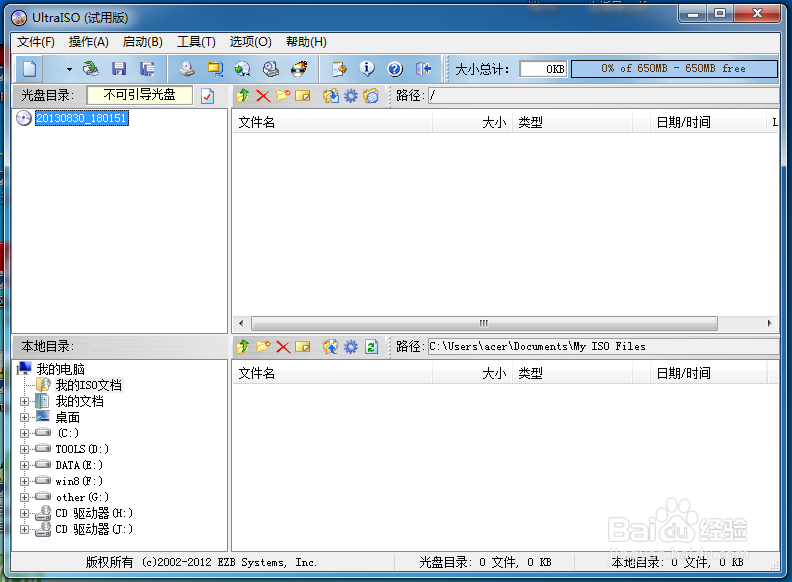
Task: Select 我的电脑 in the local tree
Action: (61, 369)
